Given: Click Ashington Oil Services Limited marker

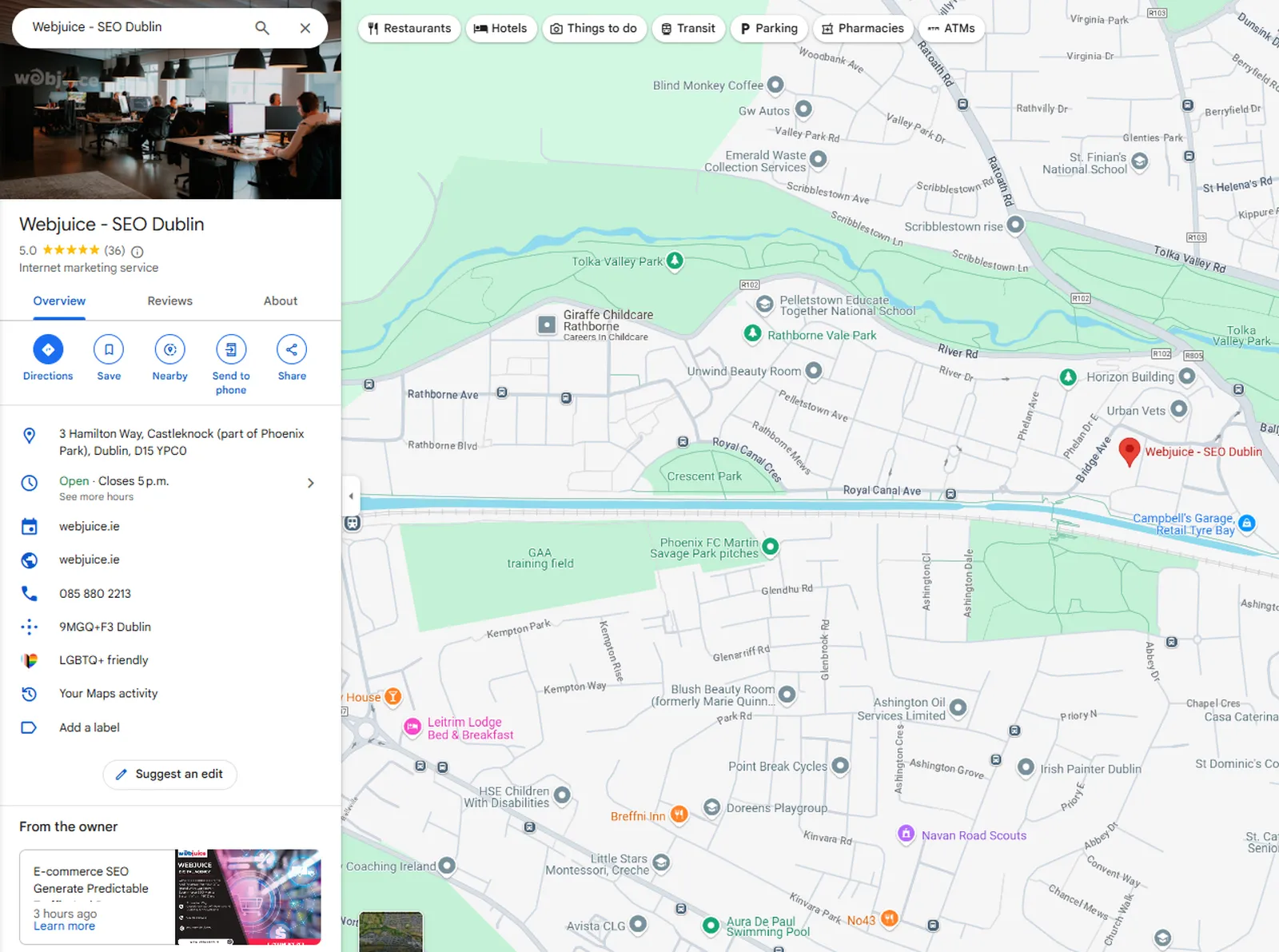Looking at the screenshot, I should pyautogui.click(x=958, y=707).
